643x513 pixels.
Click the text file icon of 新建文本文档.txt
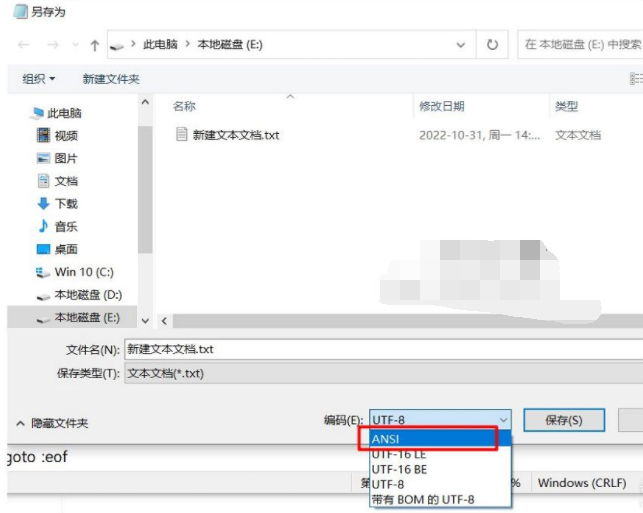click(x=182, y=134)
